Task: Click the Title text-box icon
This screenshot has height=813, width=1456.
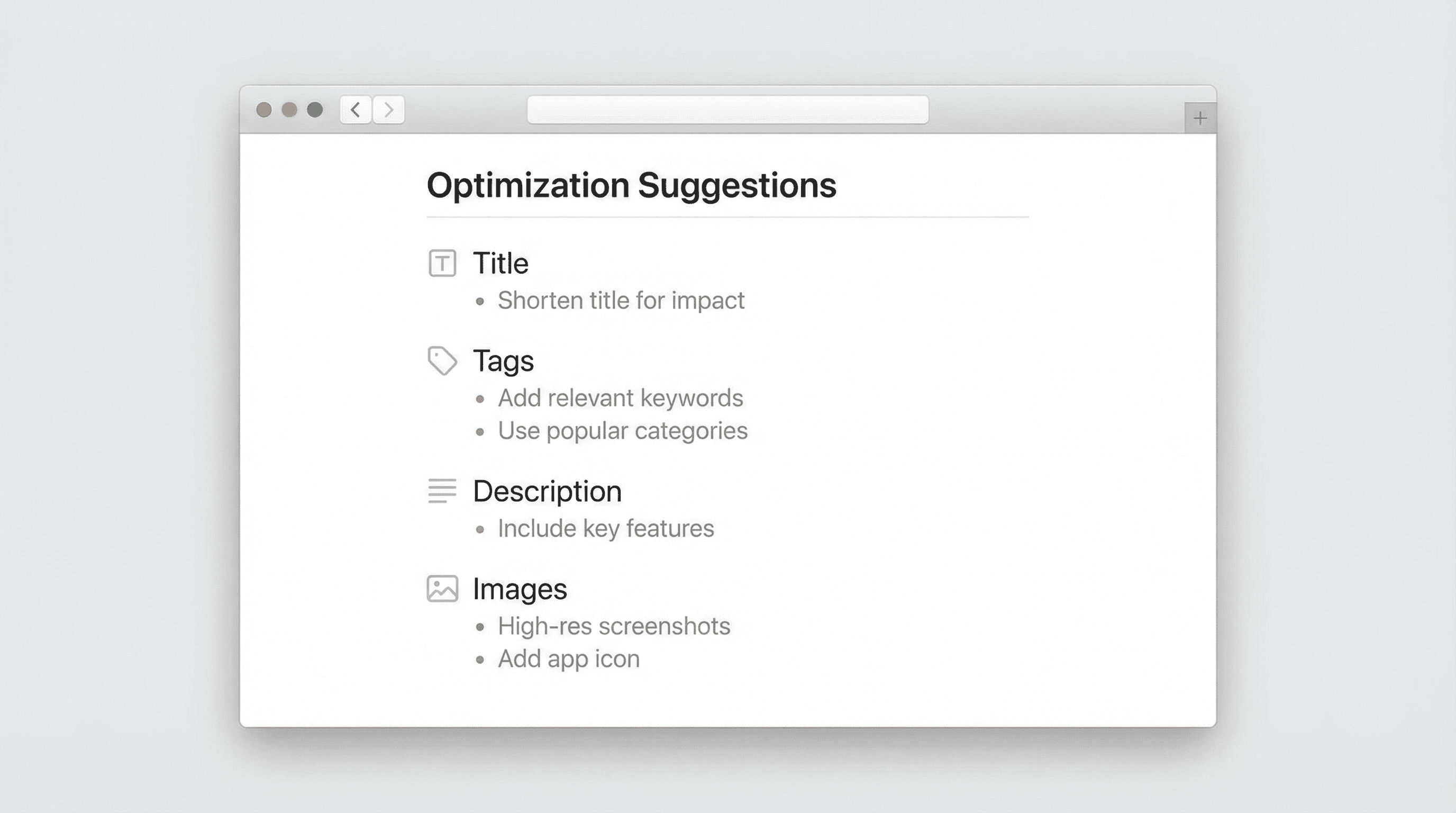Action: [x=442, y=263]
